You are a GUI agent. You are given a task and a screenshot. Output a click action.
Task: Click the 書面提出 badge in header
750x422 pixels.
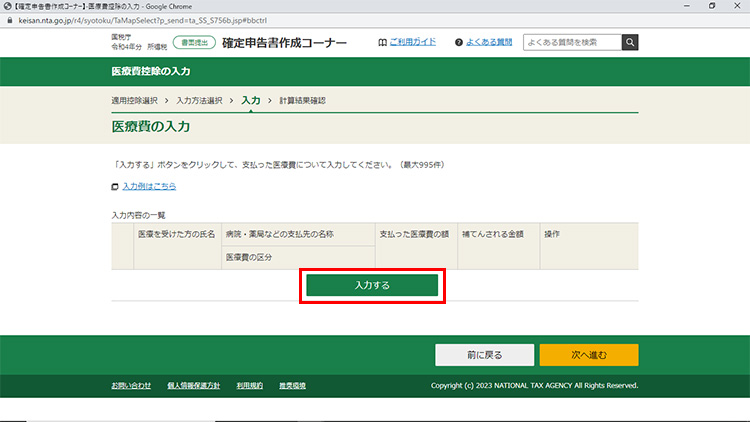[x=193, y=43]
